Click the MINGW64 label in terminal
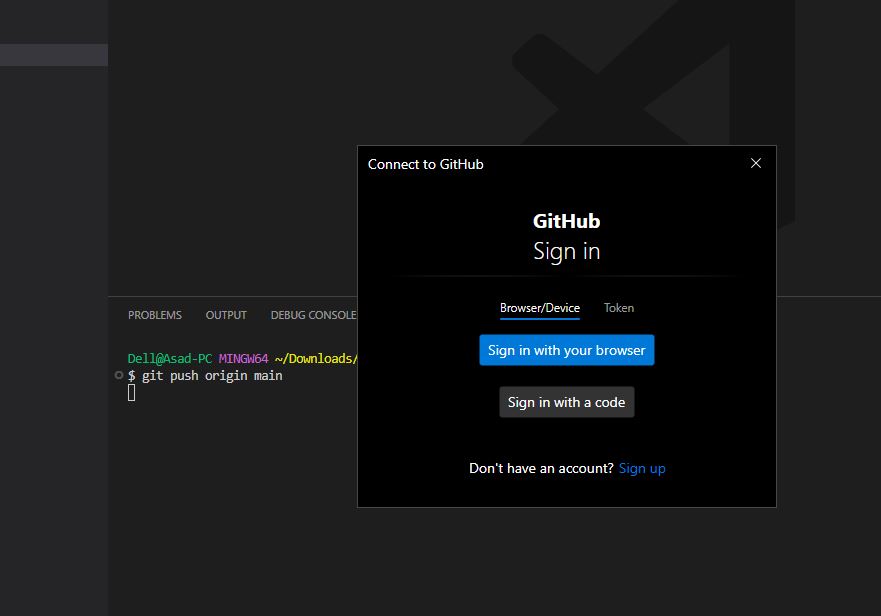The width and height of the screenshot is (881, 616). click(x=243, y=359)
